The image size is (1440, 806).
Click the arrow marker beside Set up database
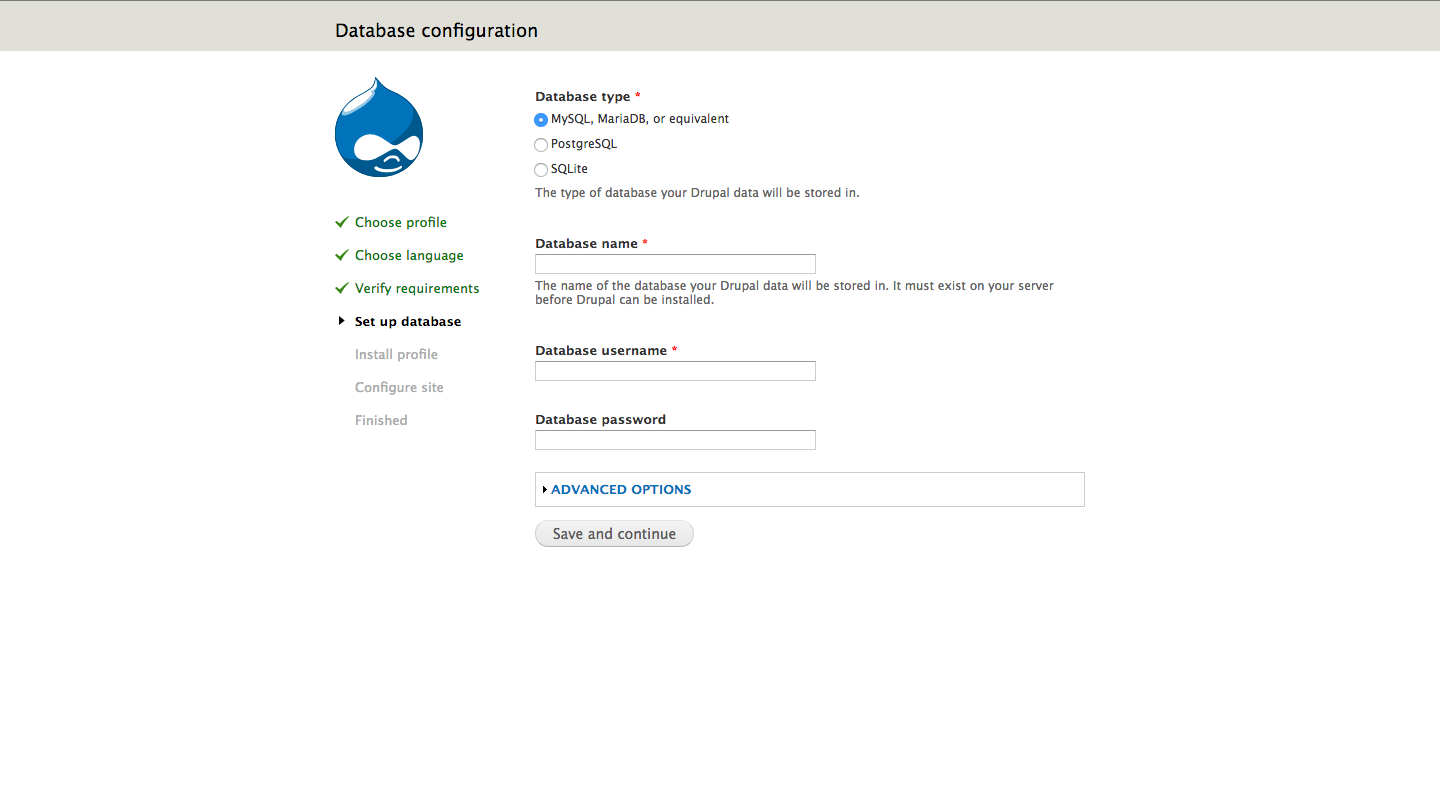(x=342, y=321)
